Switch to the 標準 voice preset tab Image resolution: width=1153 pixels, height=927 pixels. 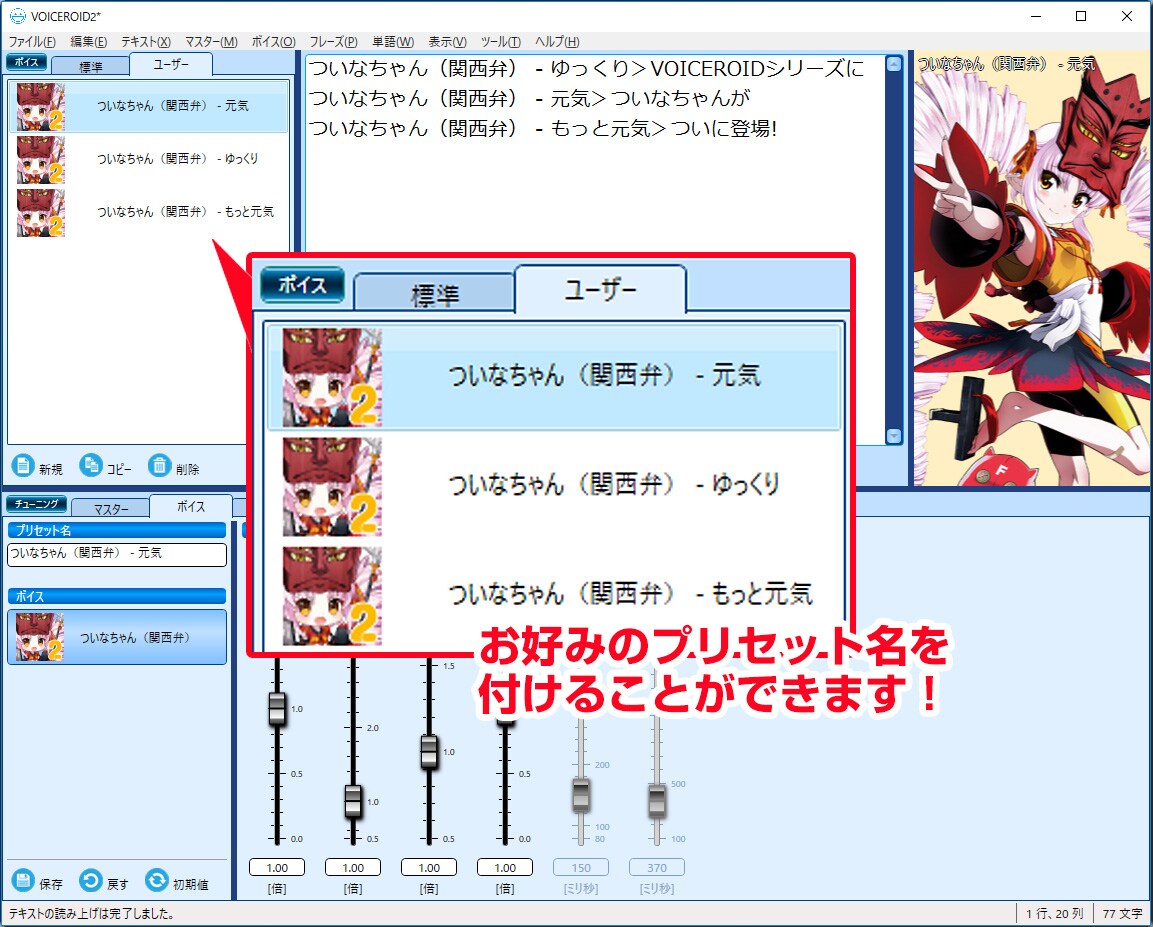[90, 67]
